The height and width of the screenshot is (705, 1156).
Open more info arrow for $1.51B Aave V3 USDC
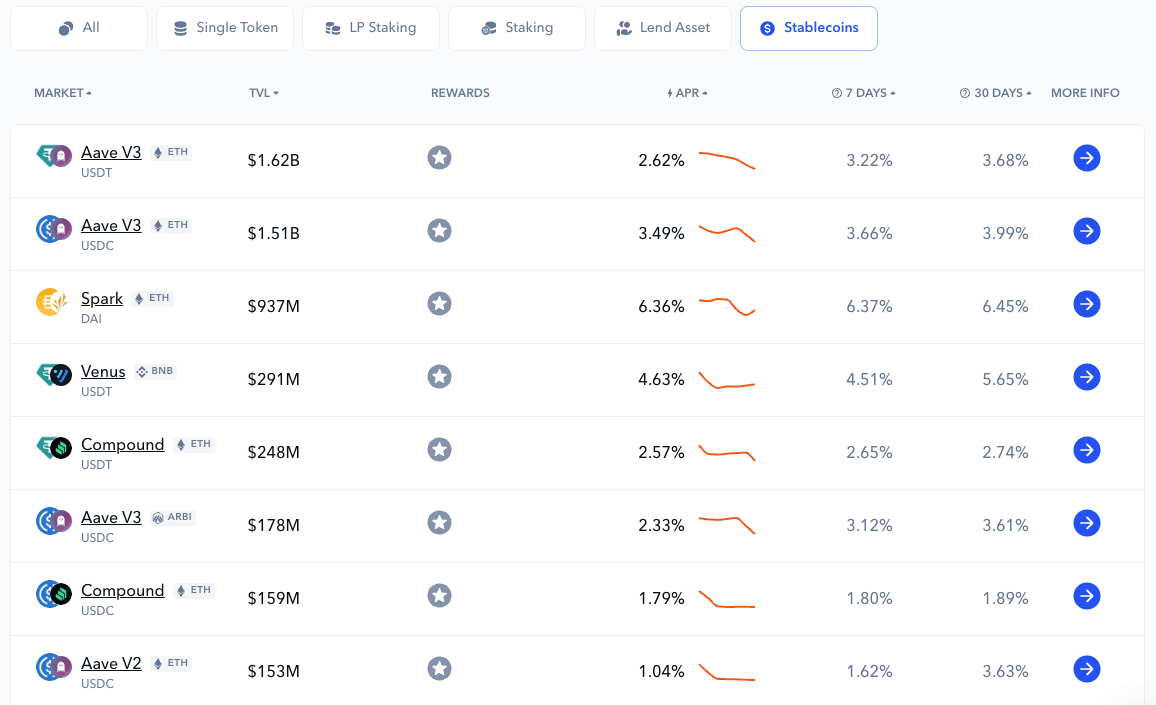(1087, 231)
